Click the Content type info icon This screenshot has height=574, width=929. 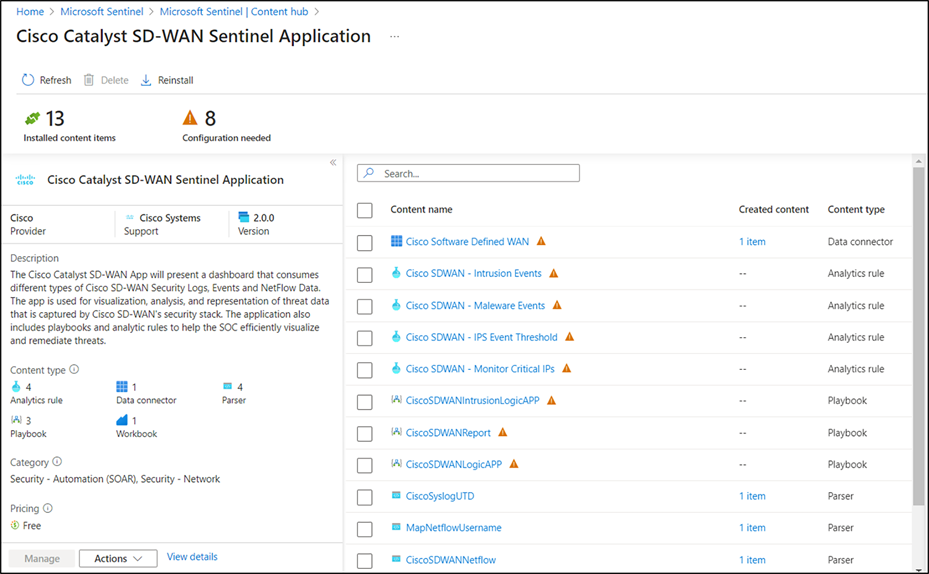[x=74, y=369]
